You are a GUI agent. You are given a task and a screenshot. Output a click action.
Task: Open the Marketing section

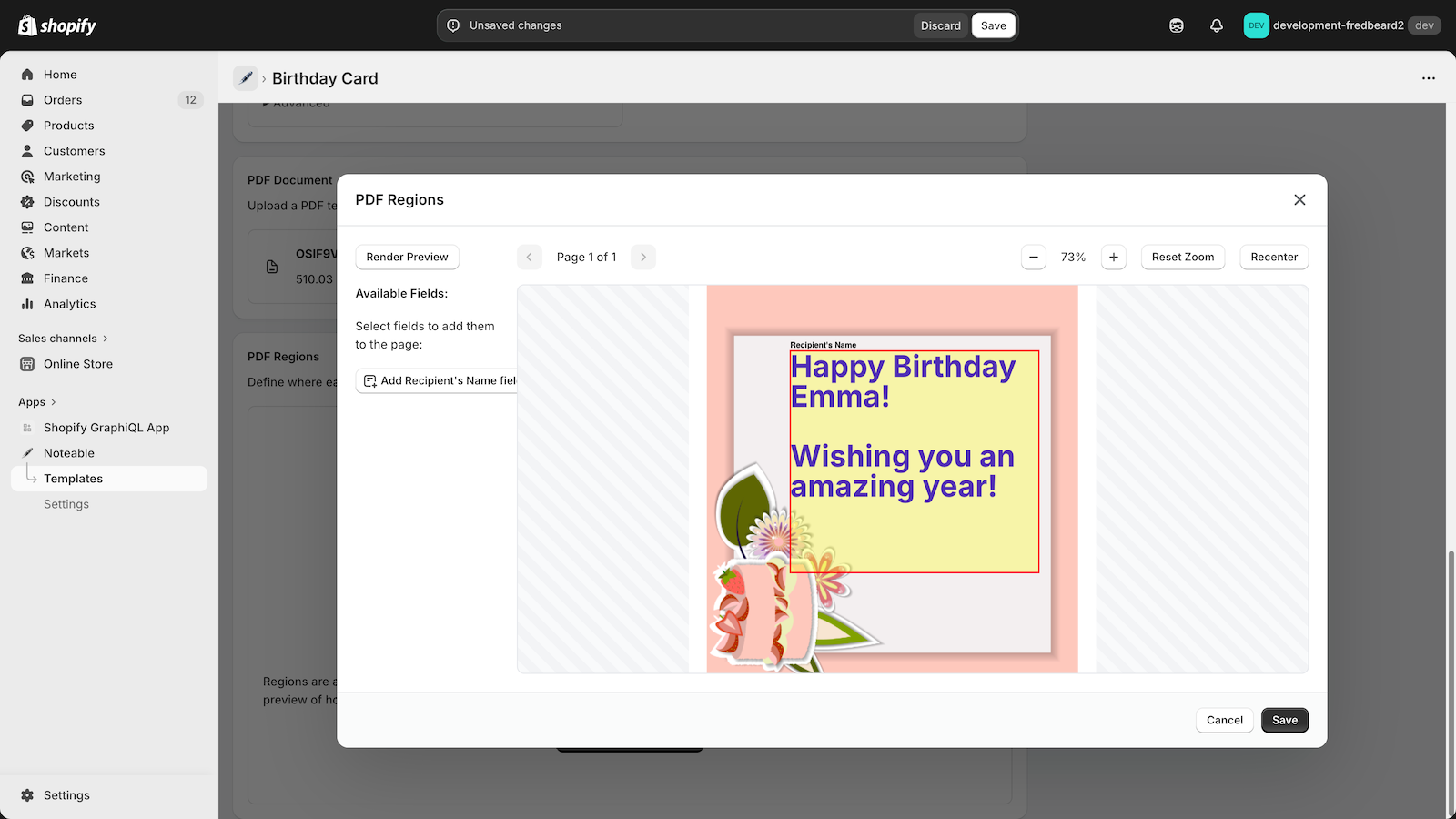click(71, 176)
